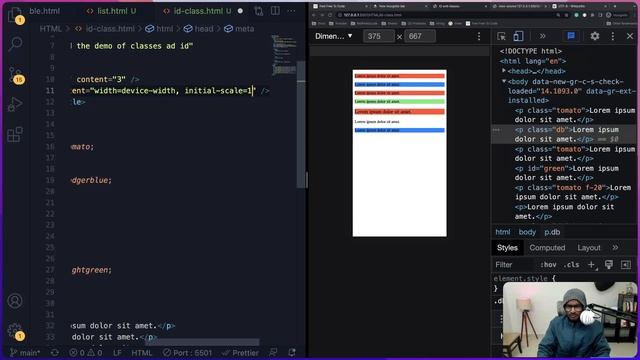The height and width of the screenshot is (360, 640).
Task: Click body in the DOM breadcrumb
Action: [x=527, y=232]
